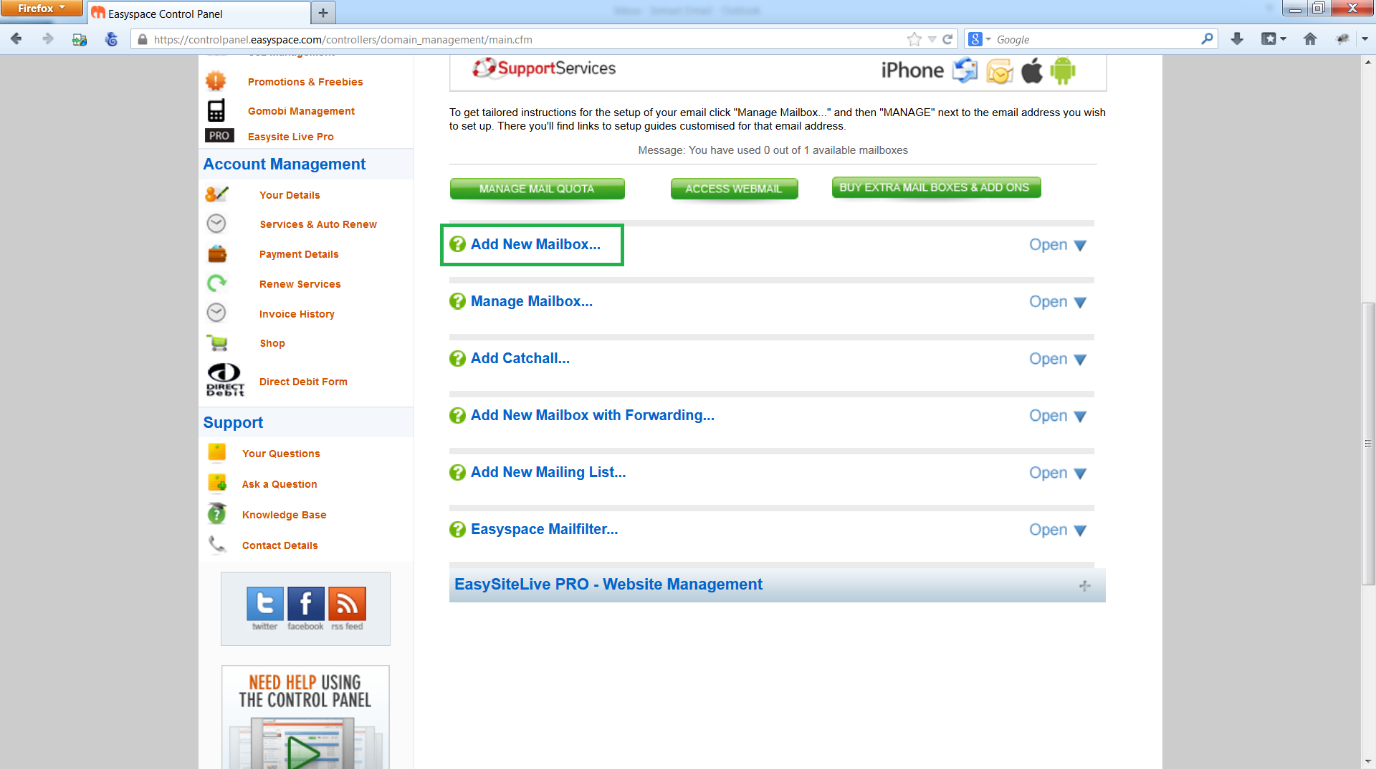Open the bookmarks menu icon
This screenshot has width=1376, height=769.
1272,39
